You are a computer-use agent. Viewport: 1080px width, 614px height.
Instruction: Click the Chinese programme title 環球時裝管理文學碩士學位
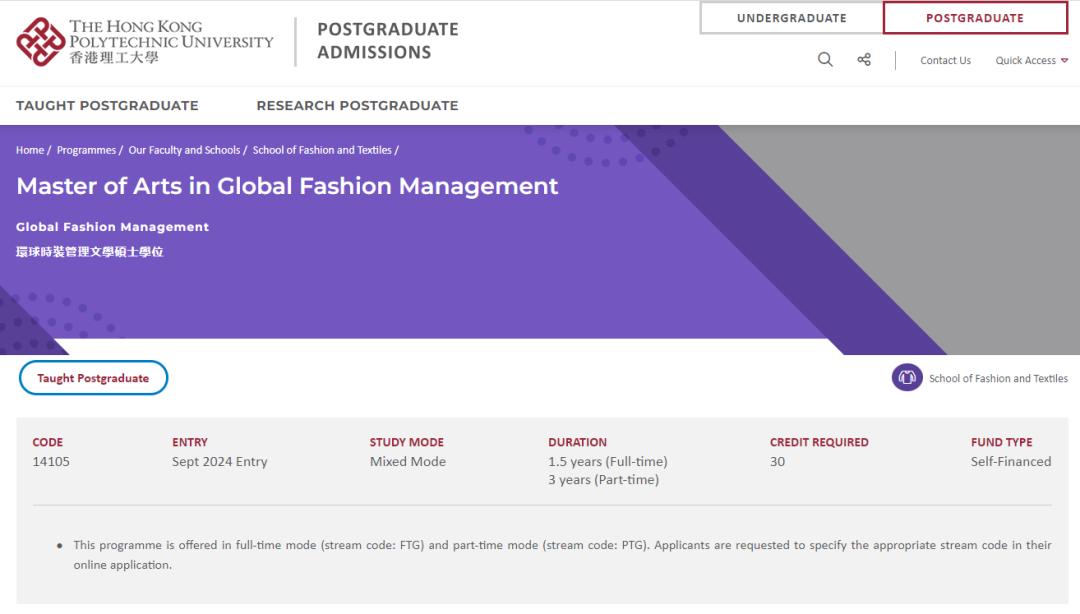90,252
